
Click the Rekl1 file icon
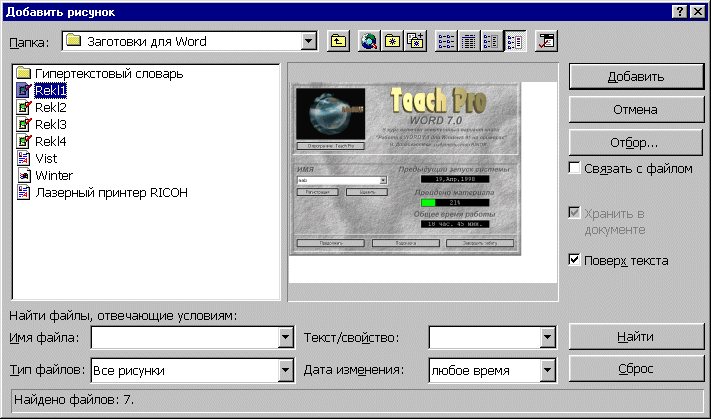[x=24, y=90]
